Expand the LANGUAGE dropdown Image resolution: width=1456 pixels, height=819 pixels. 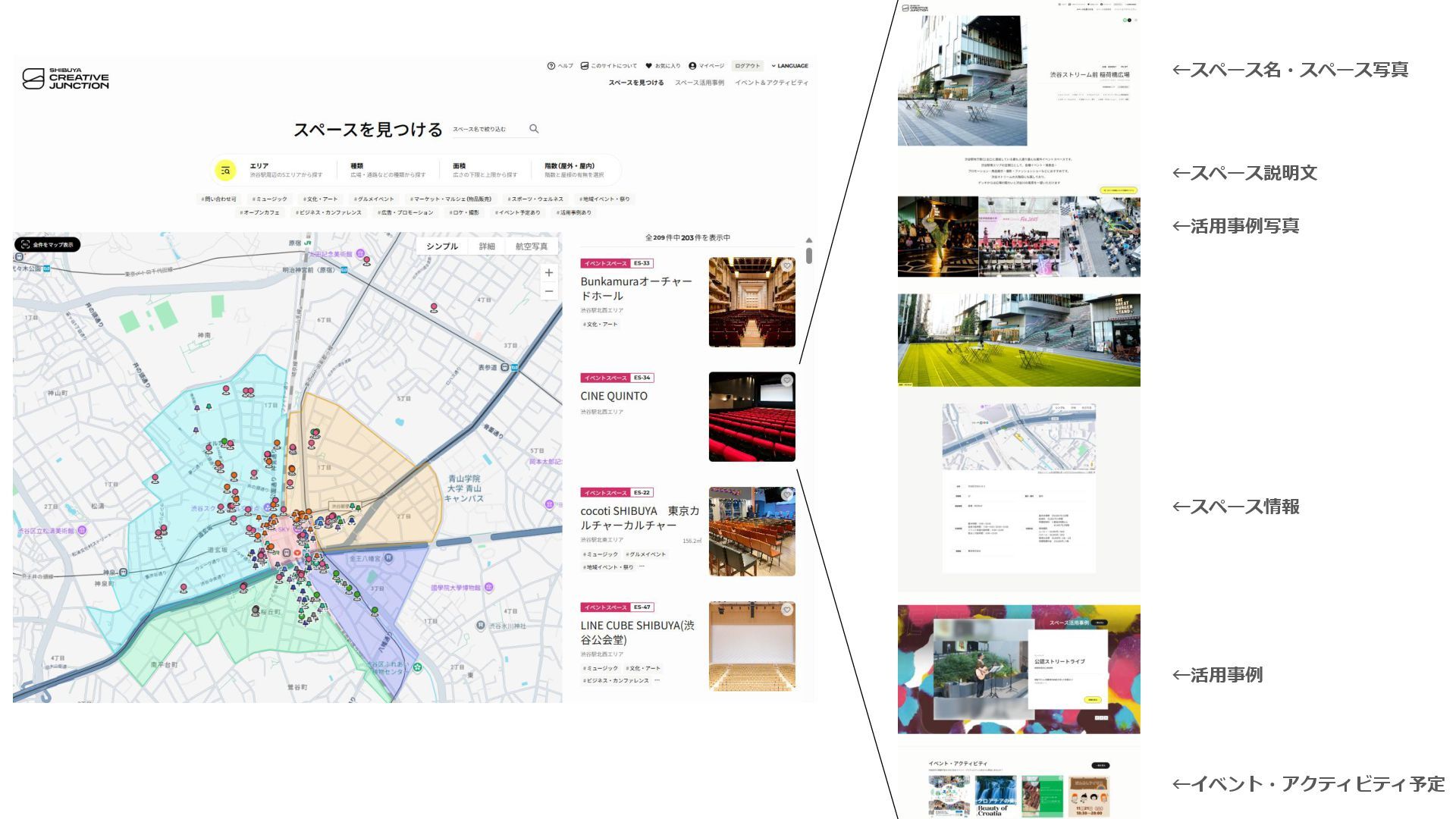(x=789, y=66)
